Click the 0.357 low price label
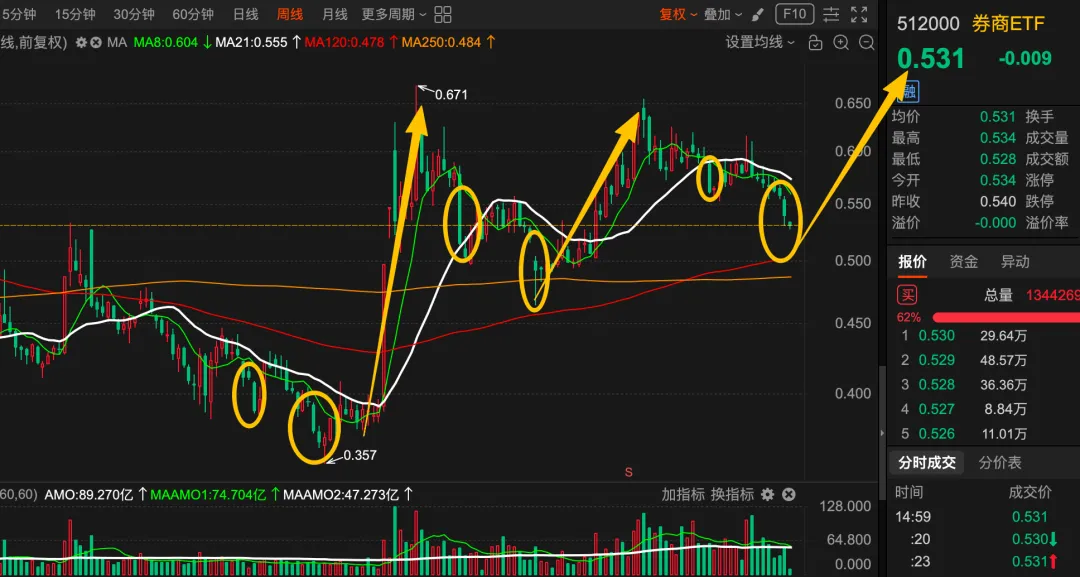Viewport: 1080px width, 577px height. [360, 455]
